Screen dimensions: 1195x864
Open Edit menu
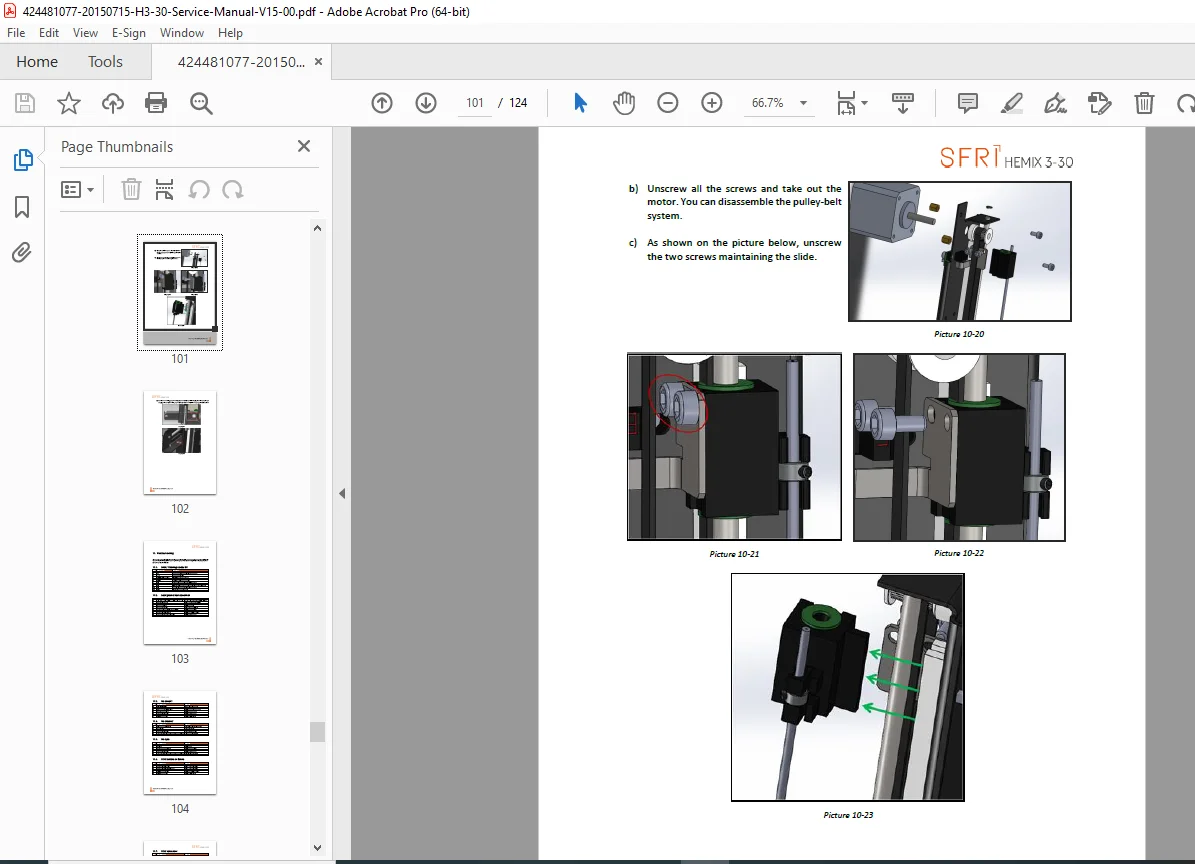(49, 33)
